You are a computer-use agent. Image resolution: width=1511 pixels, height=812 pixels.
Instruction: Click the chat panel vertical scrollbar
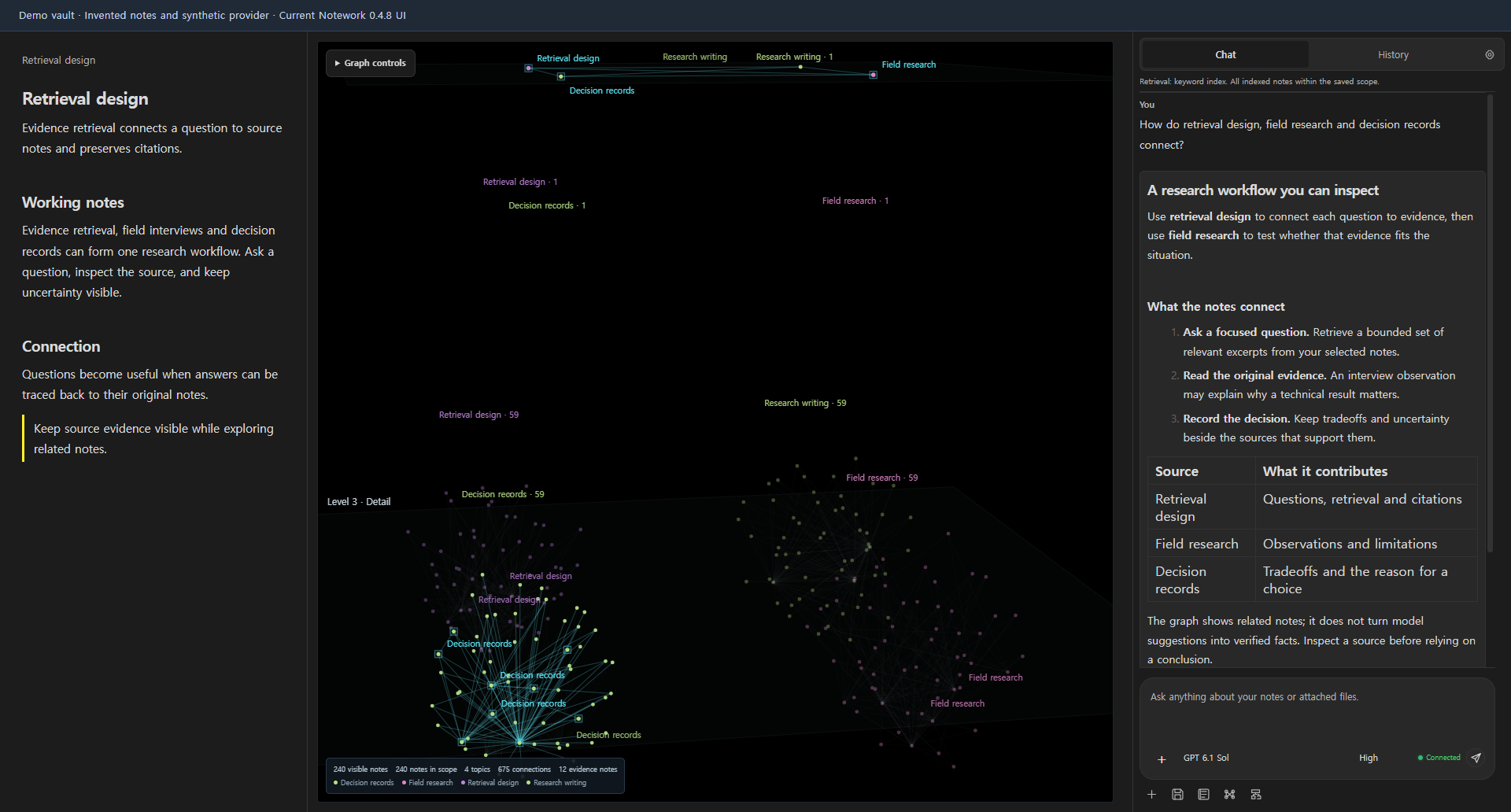tap(1490, 323)
